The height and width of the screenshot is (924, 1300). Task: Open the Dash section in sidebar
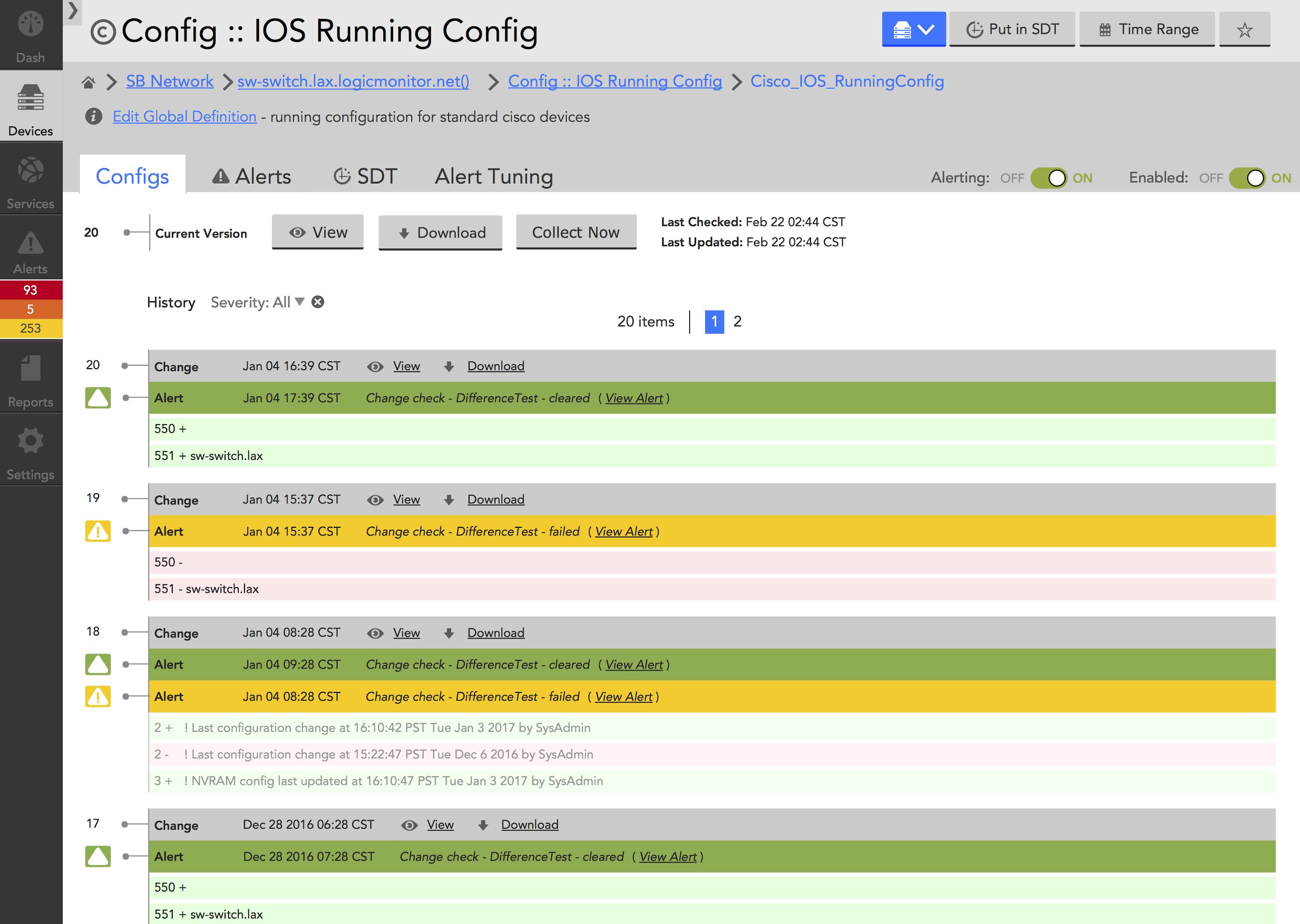pyautogui.click(x=31, y=35)
